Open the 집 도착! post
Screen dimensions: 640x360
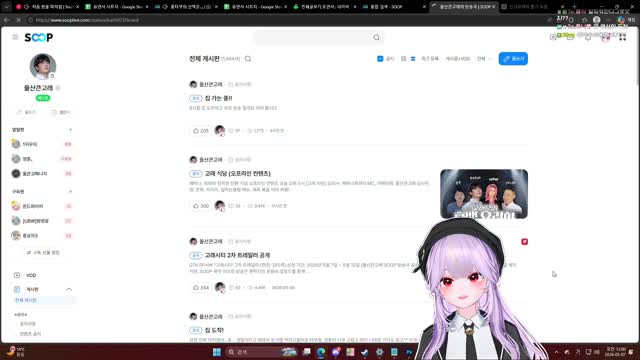pos(214,330)
